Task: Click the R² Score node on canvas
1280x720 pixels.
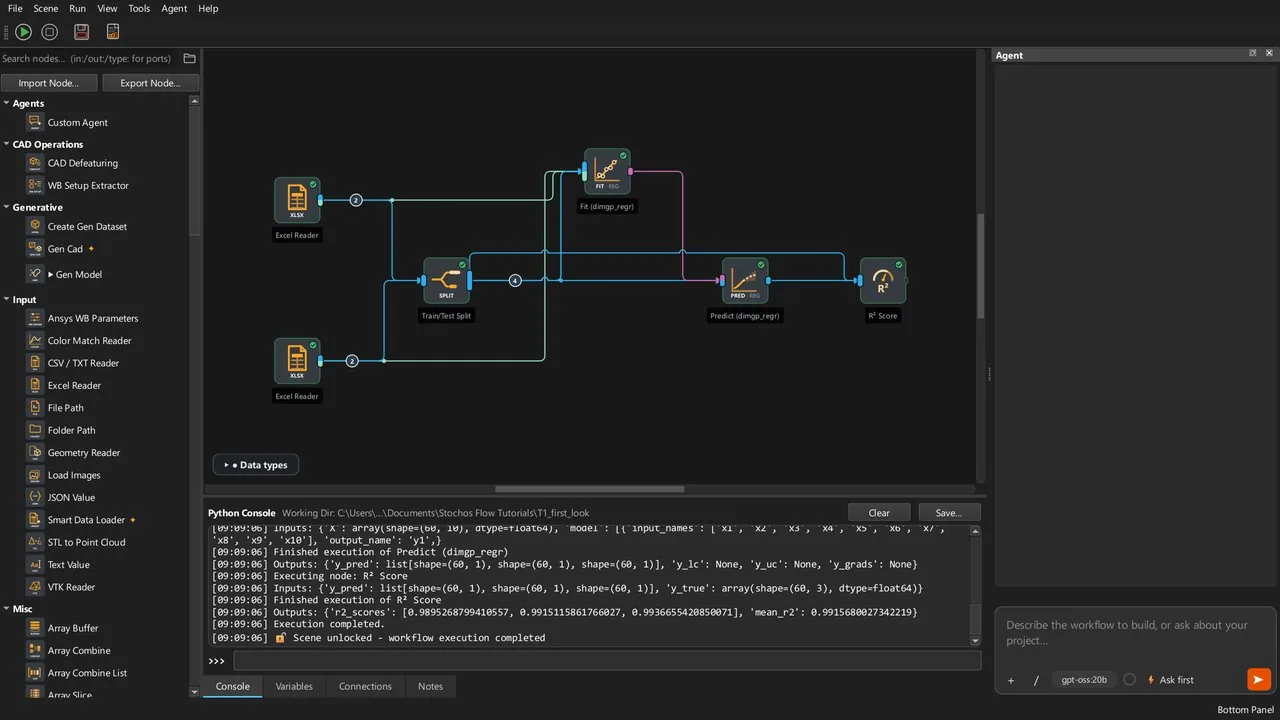Action: (x=883, y=281)
